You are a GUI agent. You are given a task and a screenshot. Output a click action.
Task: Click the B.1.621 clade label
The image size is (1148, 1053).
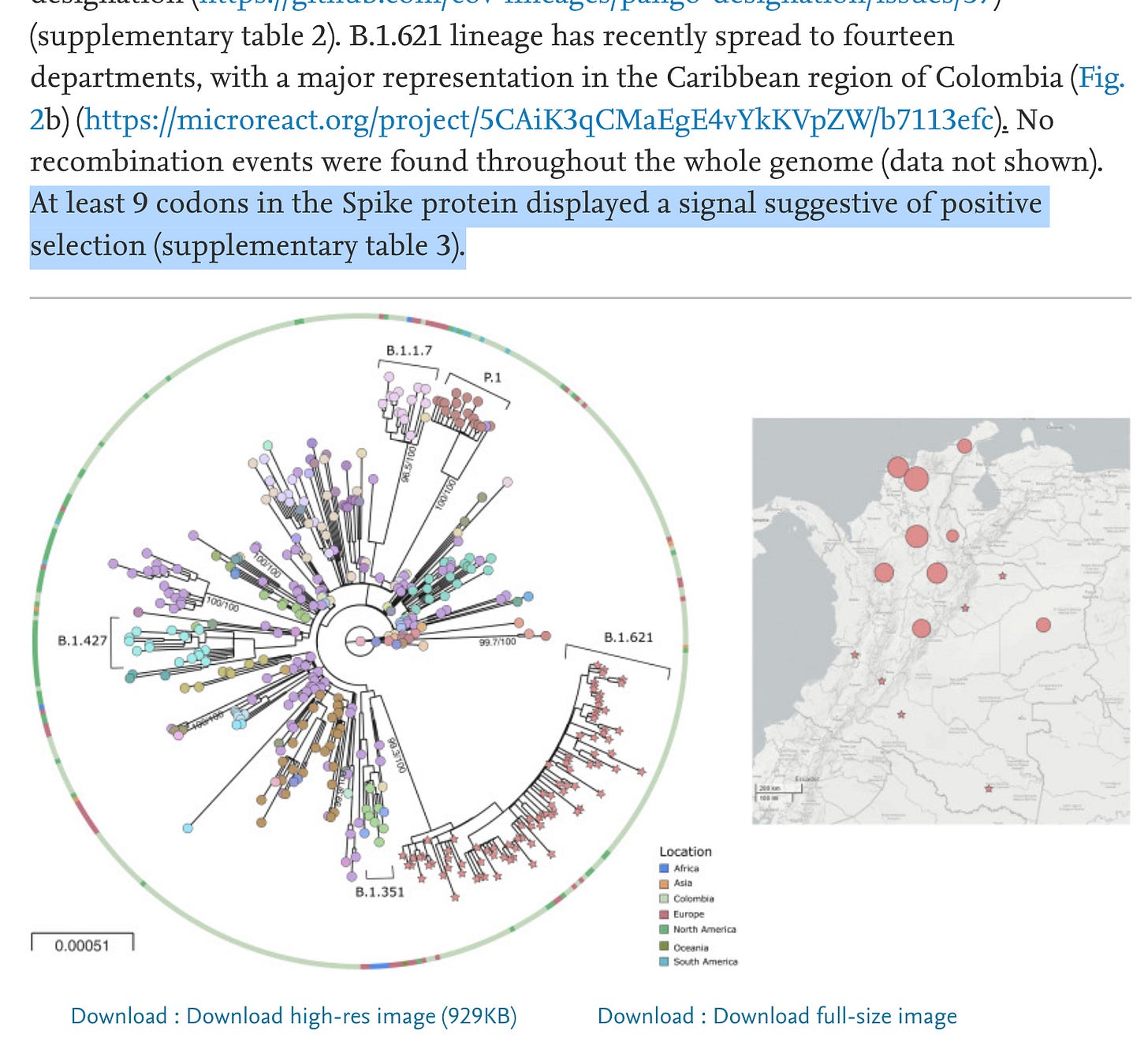click(x=628, y=637)
